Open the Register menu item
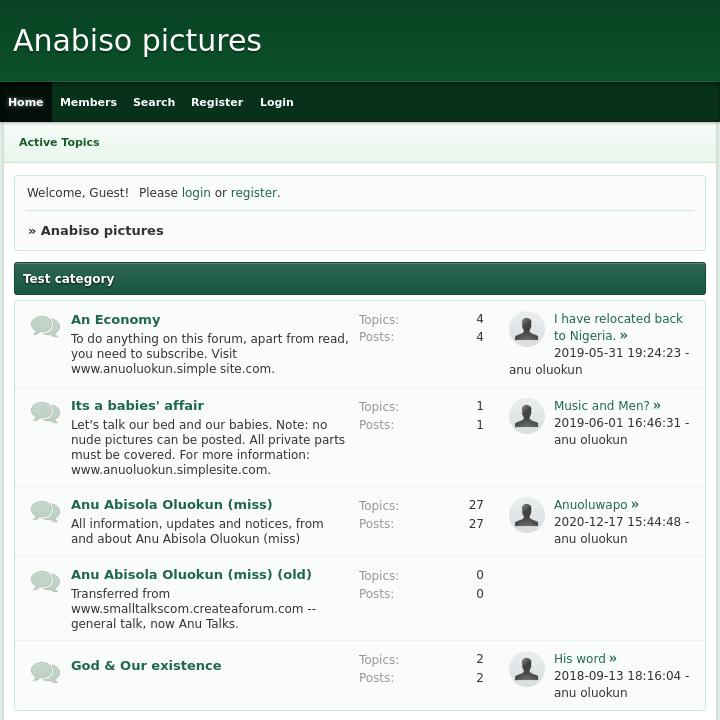Screen dimensions: 720x720 (x=217, y=102)
